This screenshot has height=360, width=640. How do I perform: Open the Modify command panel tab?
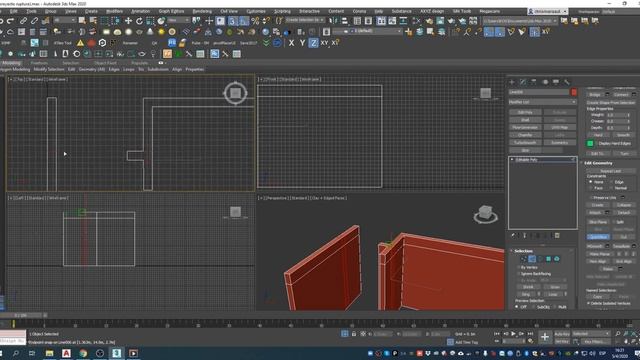coord(523,82)
